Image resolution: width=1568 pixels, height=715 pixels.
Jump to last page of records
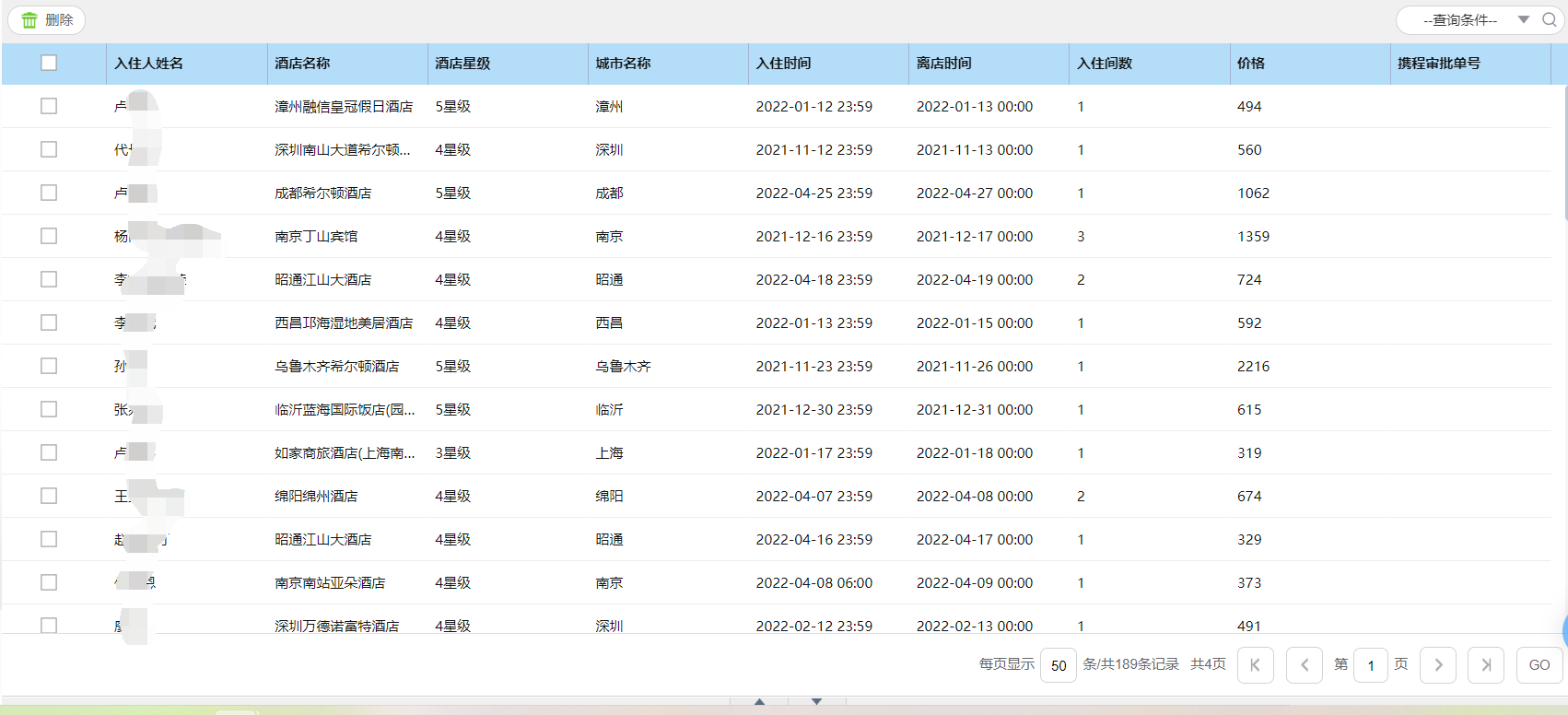click(x=1485, y=664)
